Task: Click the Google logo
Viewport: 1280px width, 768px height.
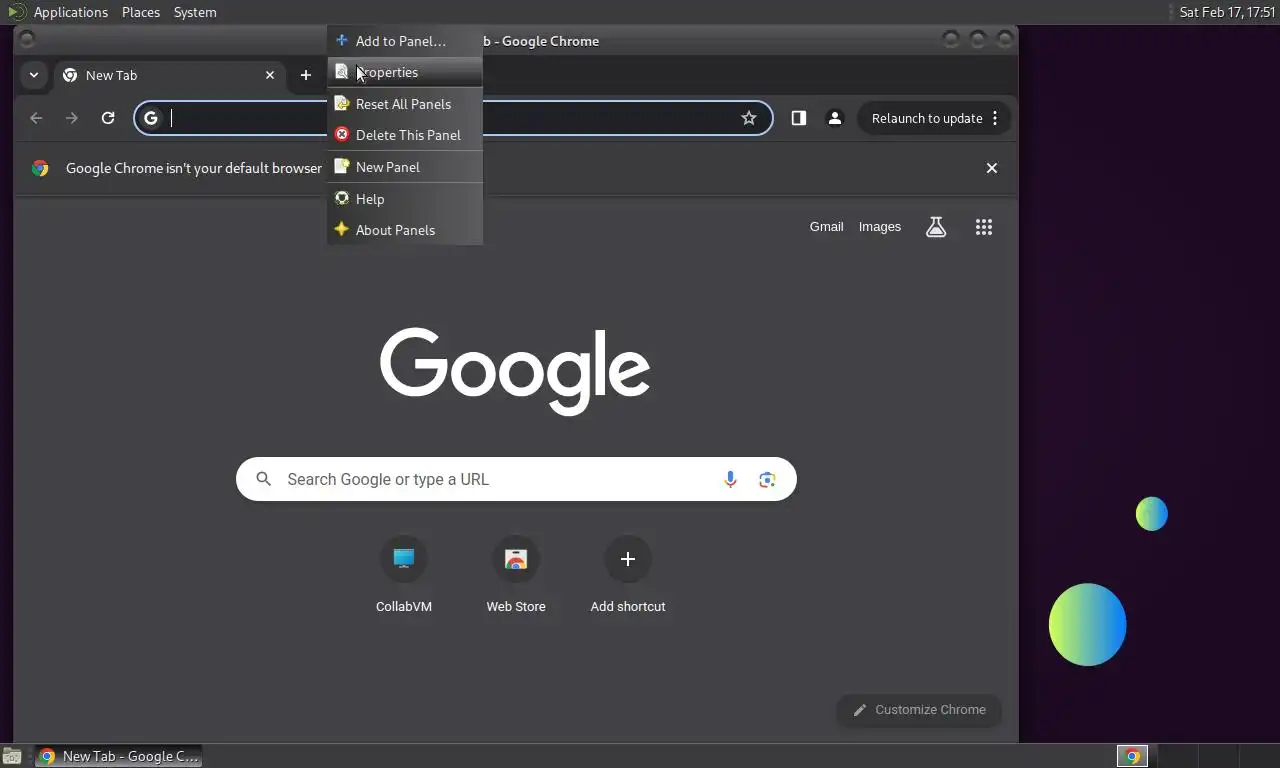Action: point(515,371)
